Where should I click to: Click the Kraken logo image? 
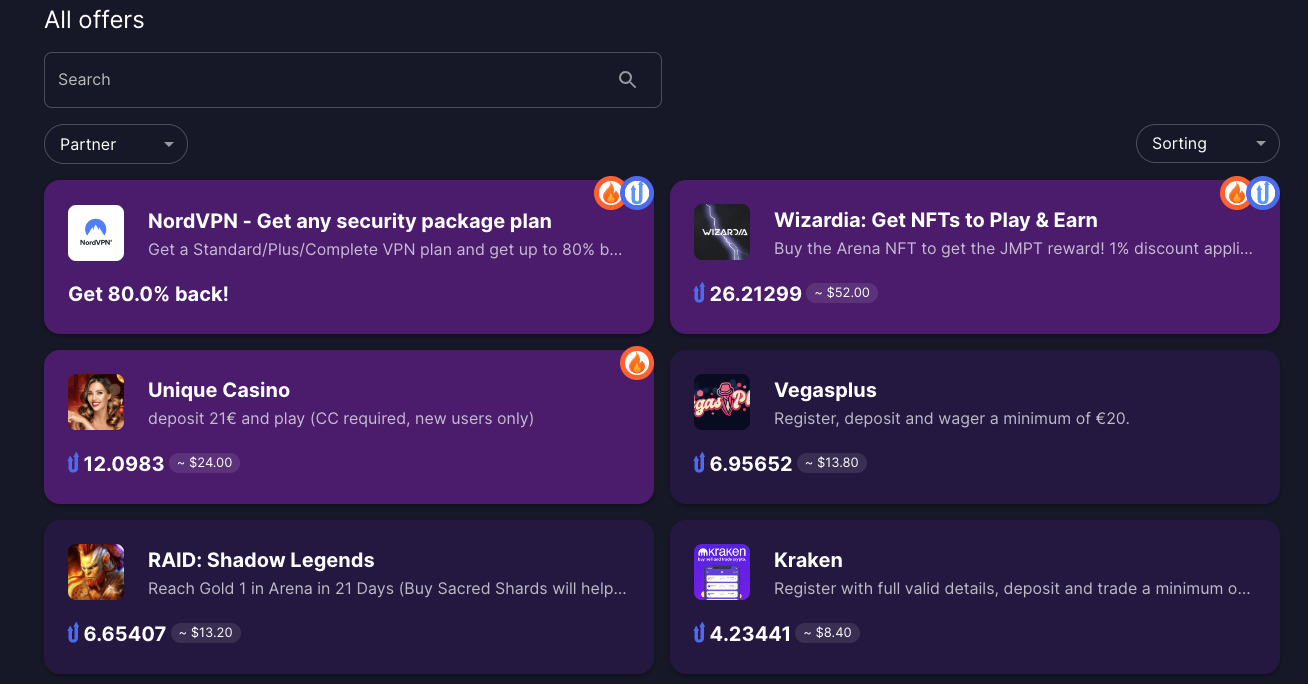coord(722,572)
